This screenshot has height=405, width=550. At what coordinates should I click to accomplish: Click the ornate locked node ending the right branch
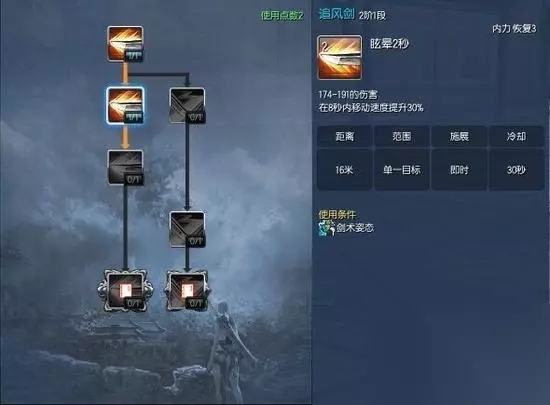(x=187, y=291)
